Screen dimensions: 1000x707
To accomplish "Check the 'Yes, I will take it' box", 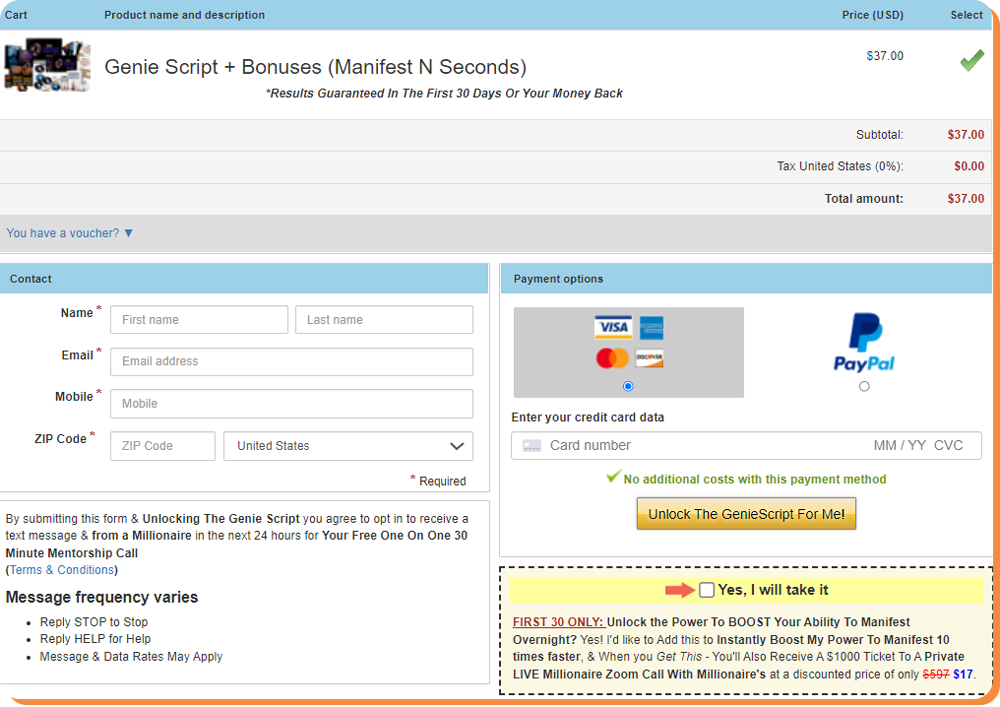I will point(707,590).
